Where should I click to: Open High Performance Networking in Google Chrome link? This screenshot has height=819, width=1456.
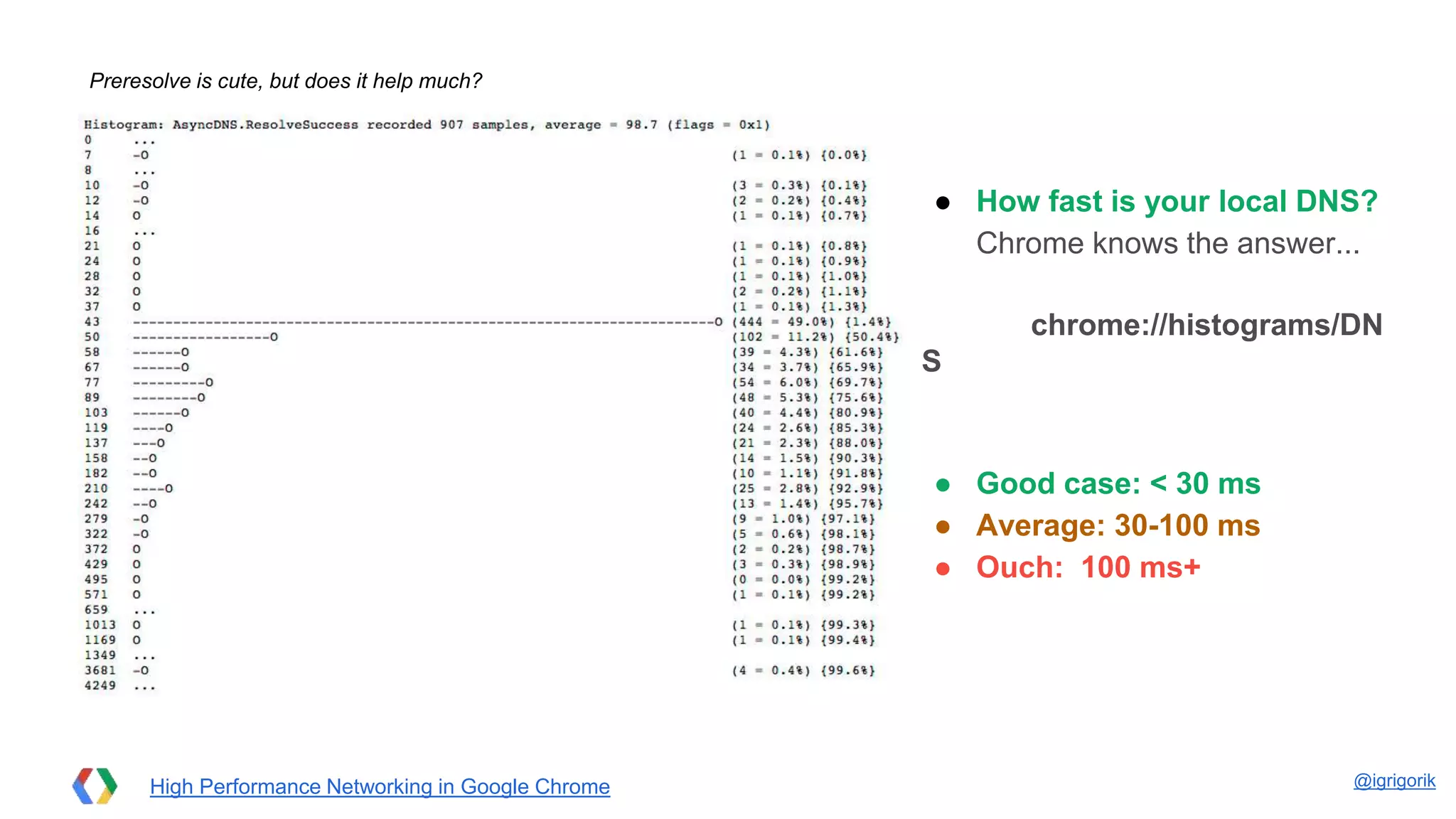click(380, 786)
